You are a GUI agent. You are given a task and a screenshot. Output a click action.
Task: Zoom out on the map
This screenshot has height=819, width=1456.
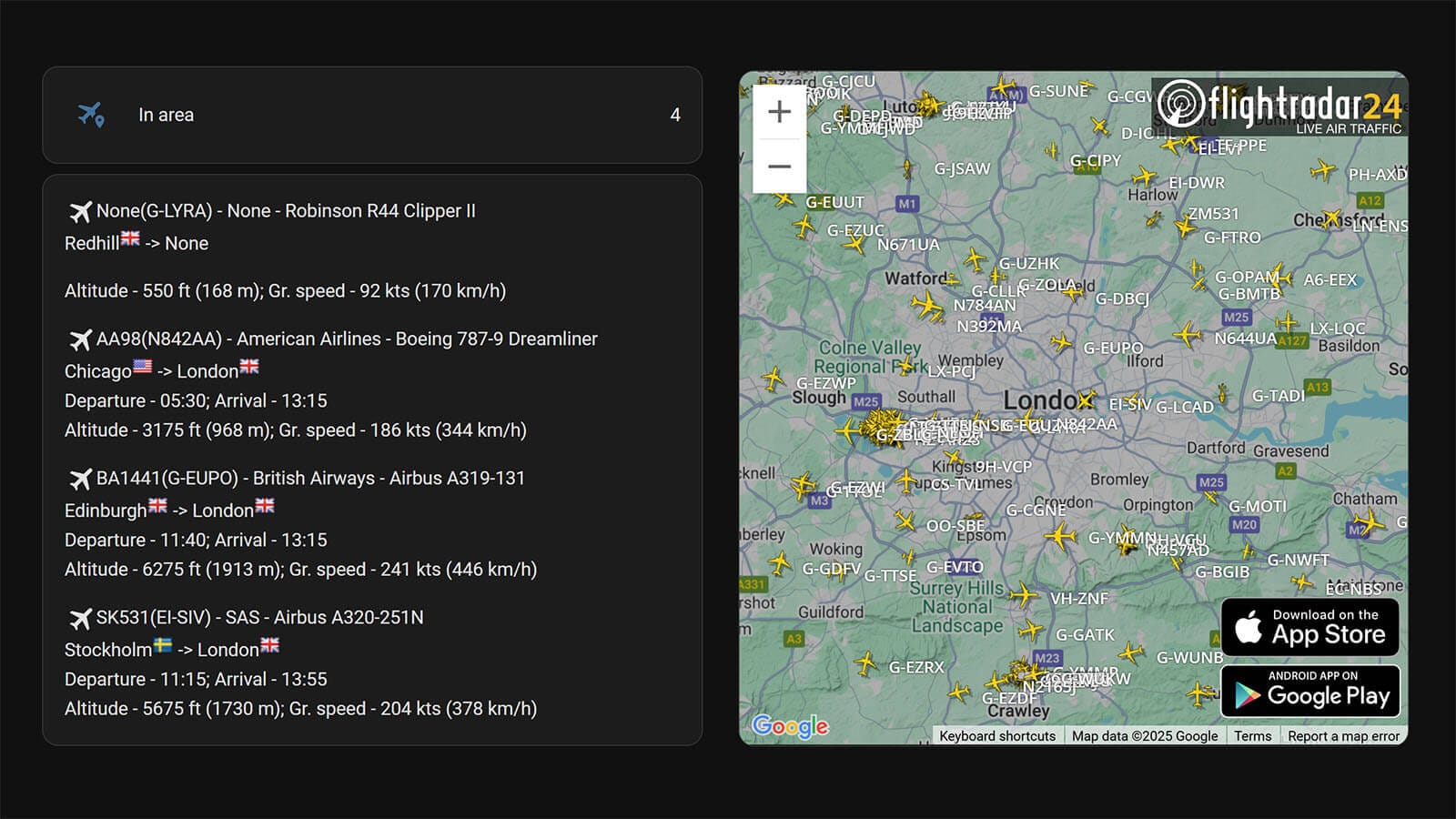click(x=779, y=167)
